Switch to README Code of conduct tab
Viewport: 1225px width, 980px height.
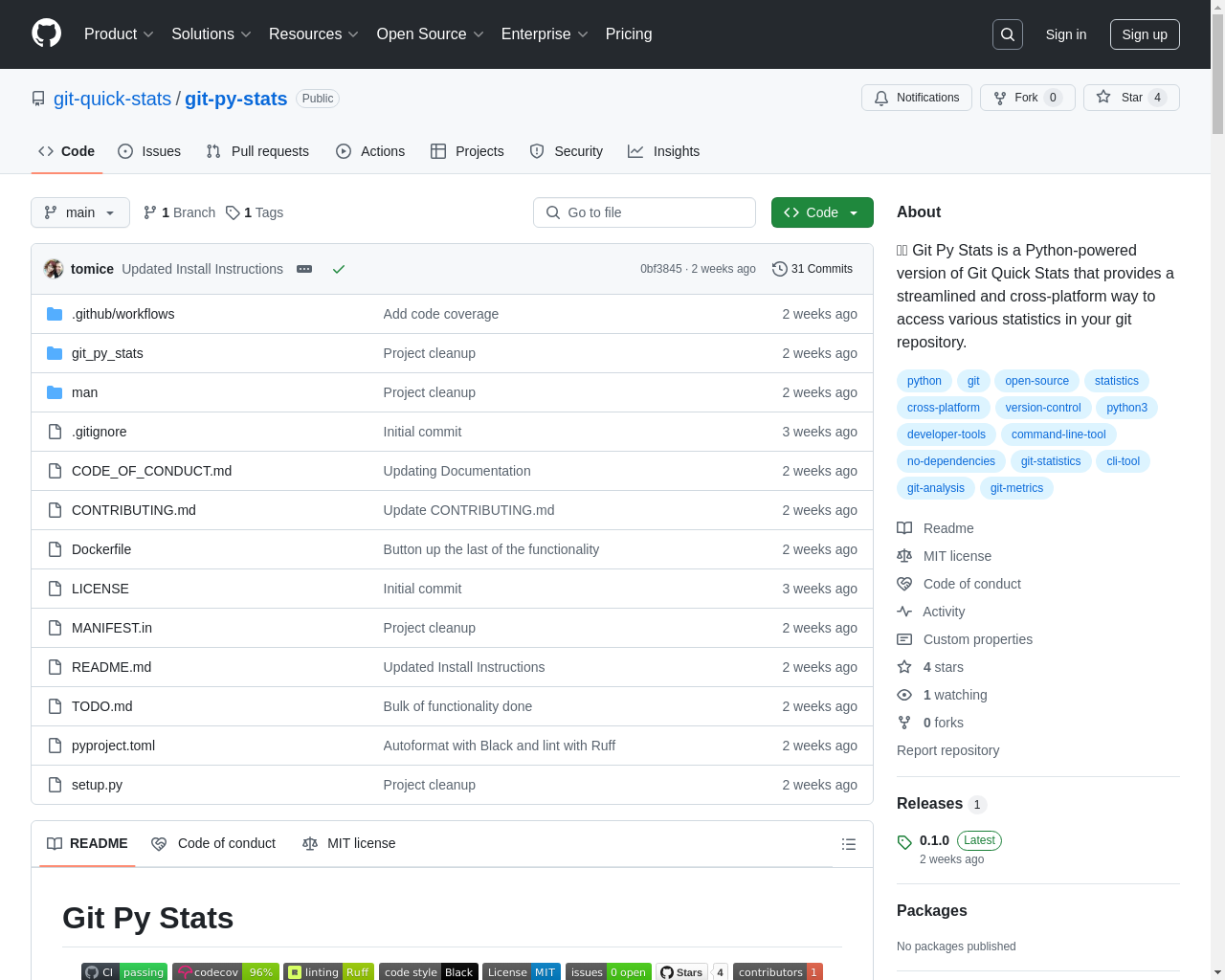pos(213,843)
